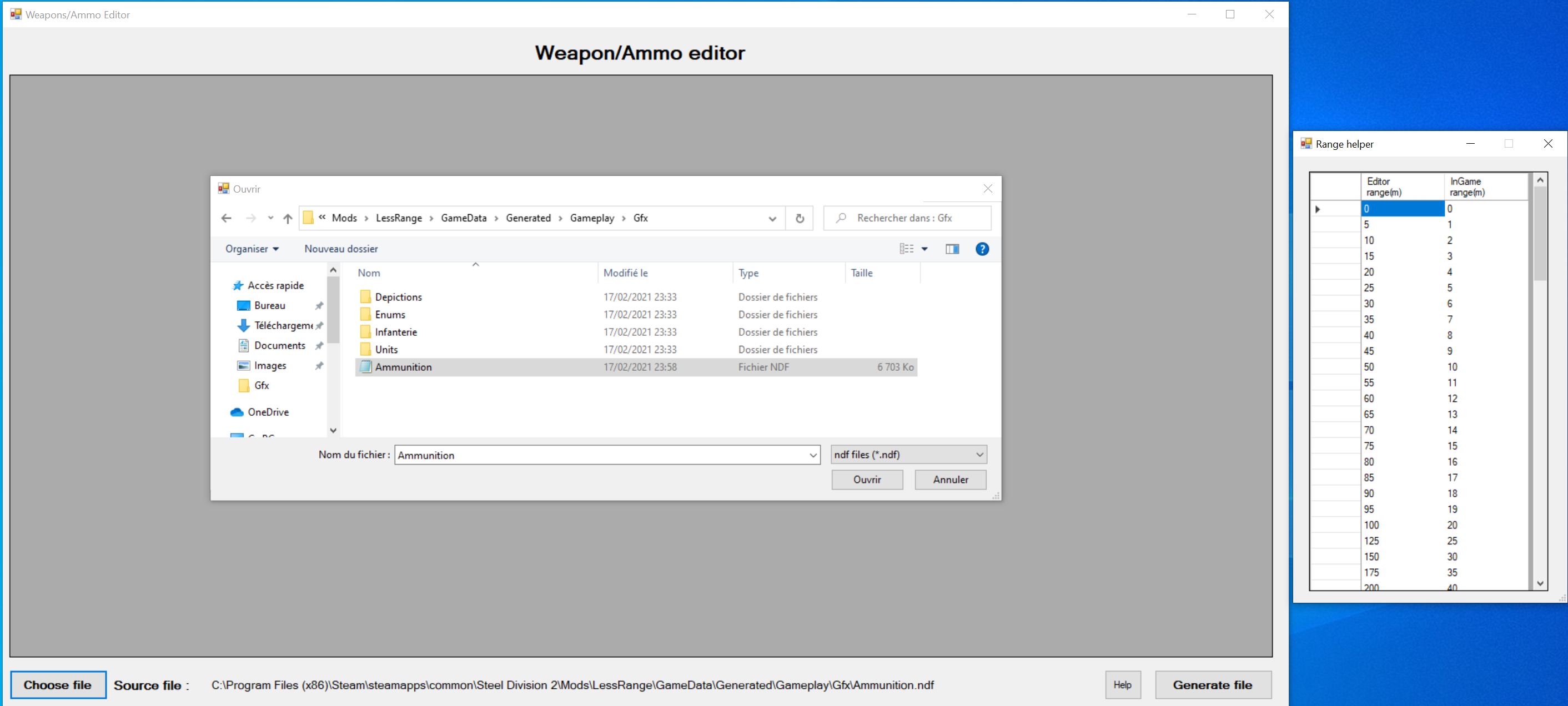Click the Choose file button

tap(58, 685)
